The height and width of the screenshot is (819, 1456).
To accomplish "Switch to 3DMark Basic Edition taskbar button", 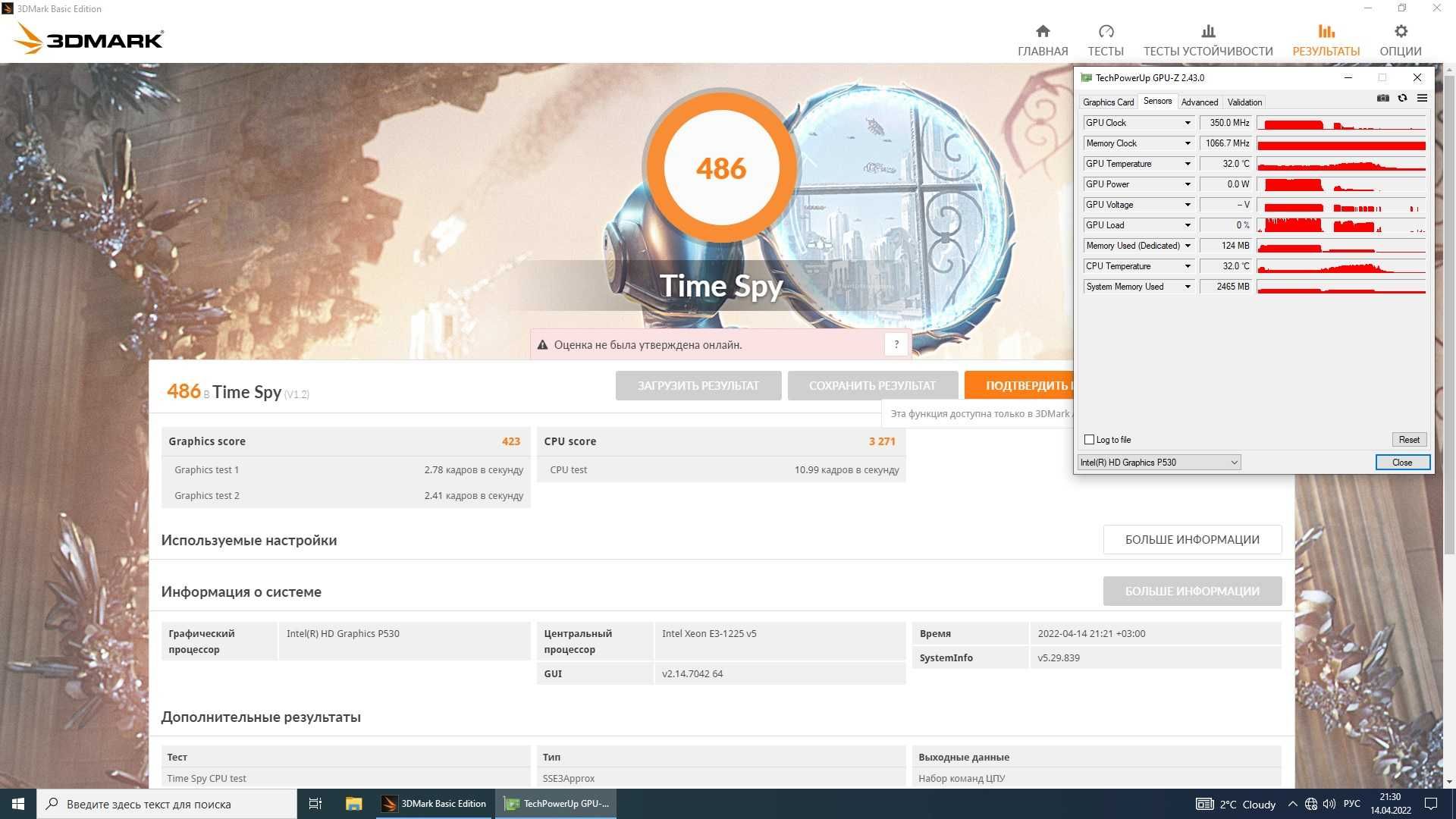I will coord(435,804).
